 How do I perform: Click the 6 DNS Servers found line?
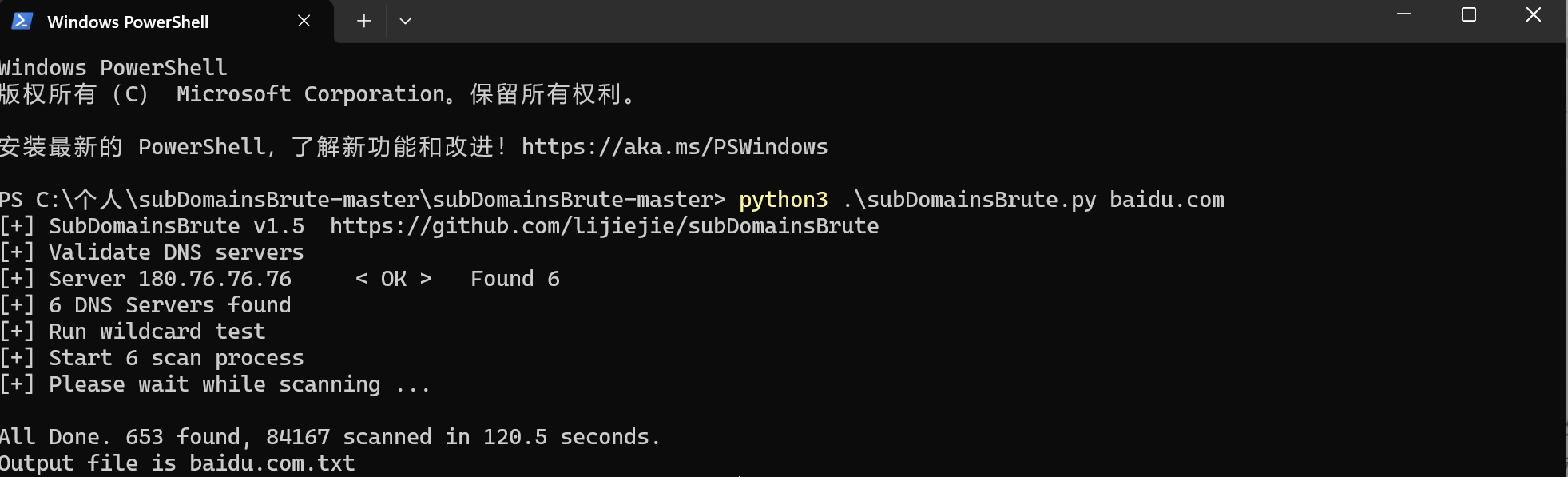(x=146, y=304)
